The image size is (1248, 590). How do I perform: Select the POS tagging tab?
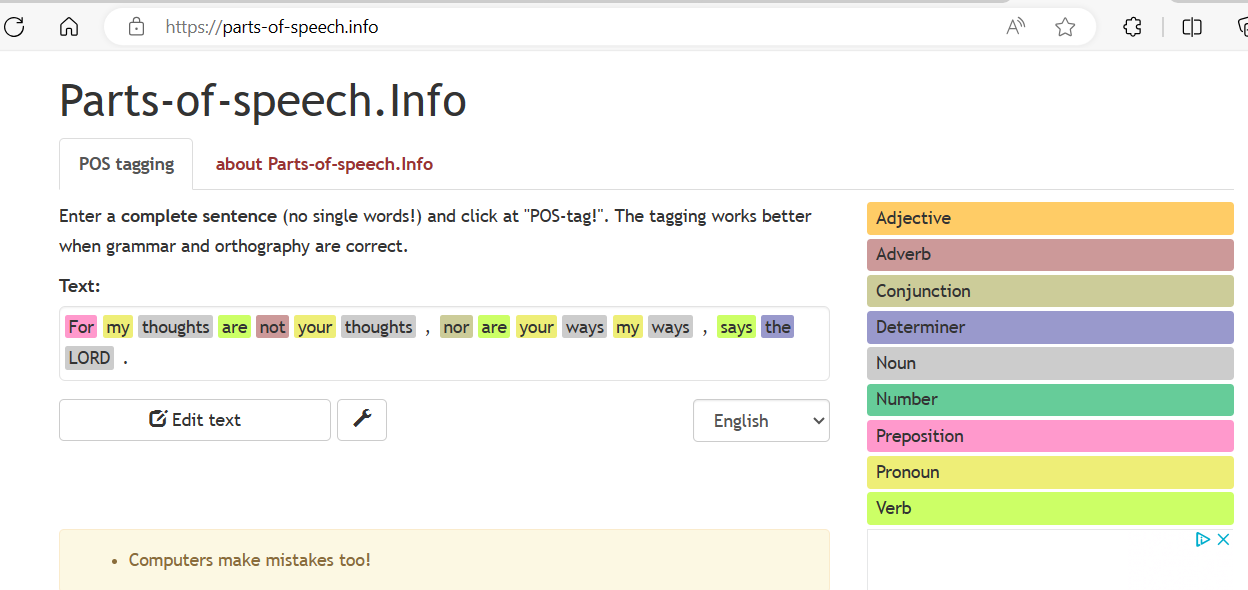126,164
